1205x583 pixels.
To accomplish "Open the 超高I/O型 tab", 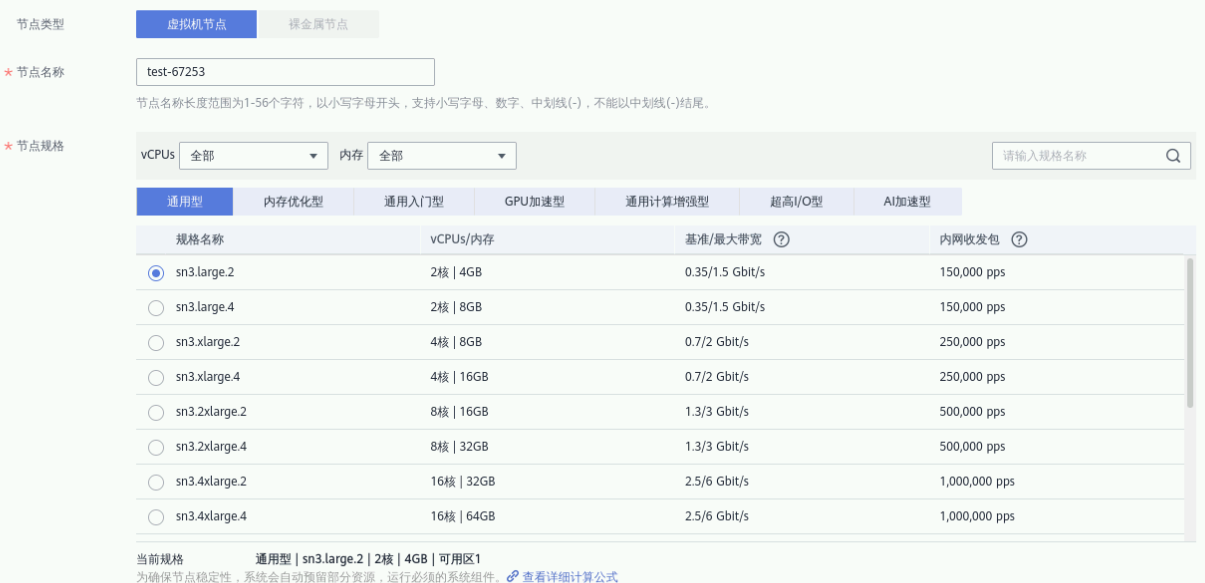I will [796, 202].
